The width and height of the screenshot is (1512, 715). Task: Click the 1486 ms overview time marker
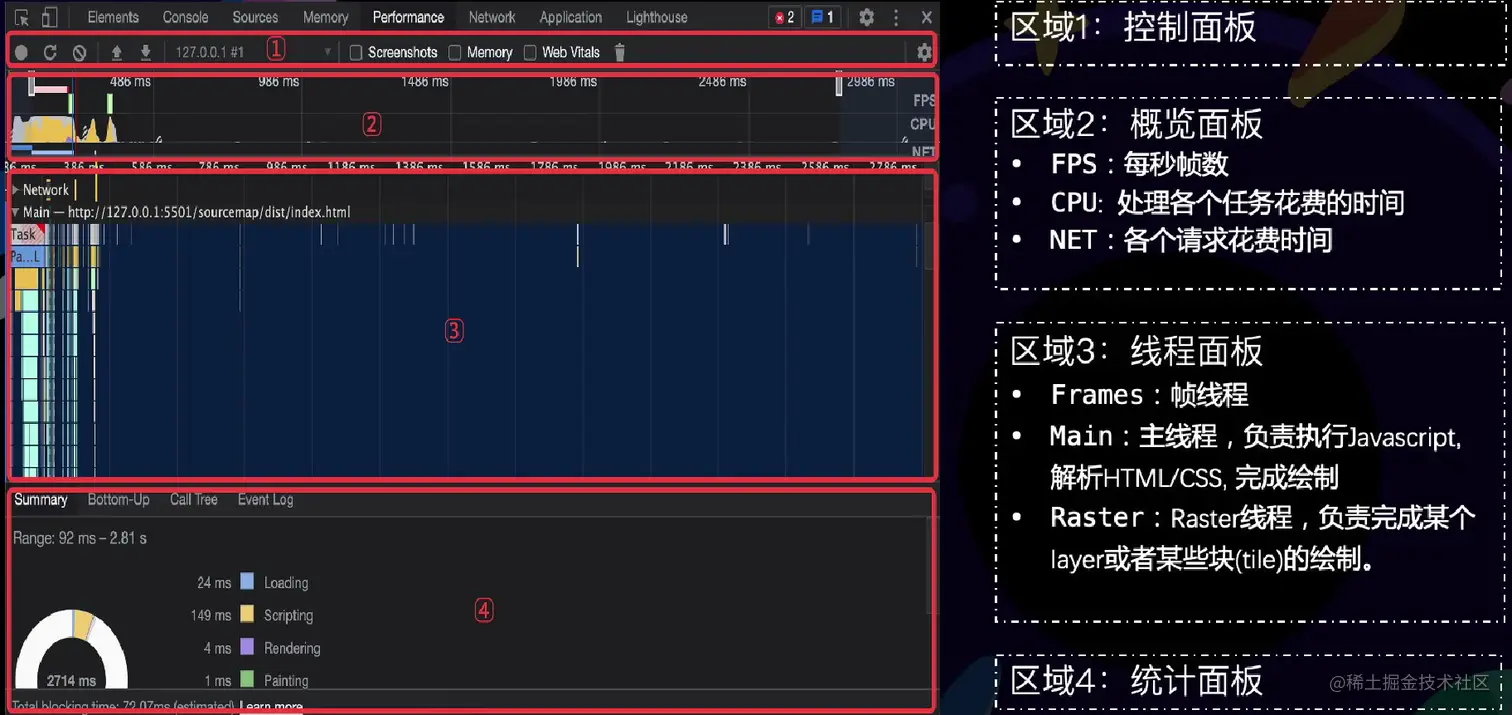[425, 81]
